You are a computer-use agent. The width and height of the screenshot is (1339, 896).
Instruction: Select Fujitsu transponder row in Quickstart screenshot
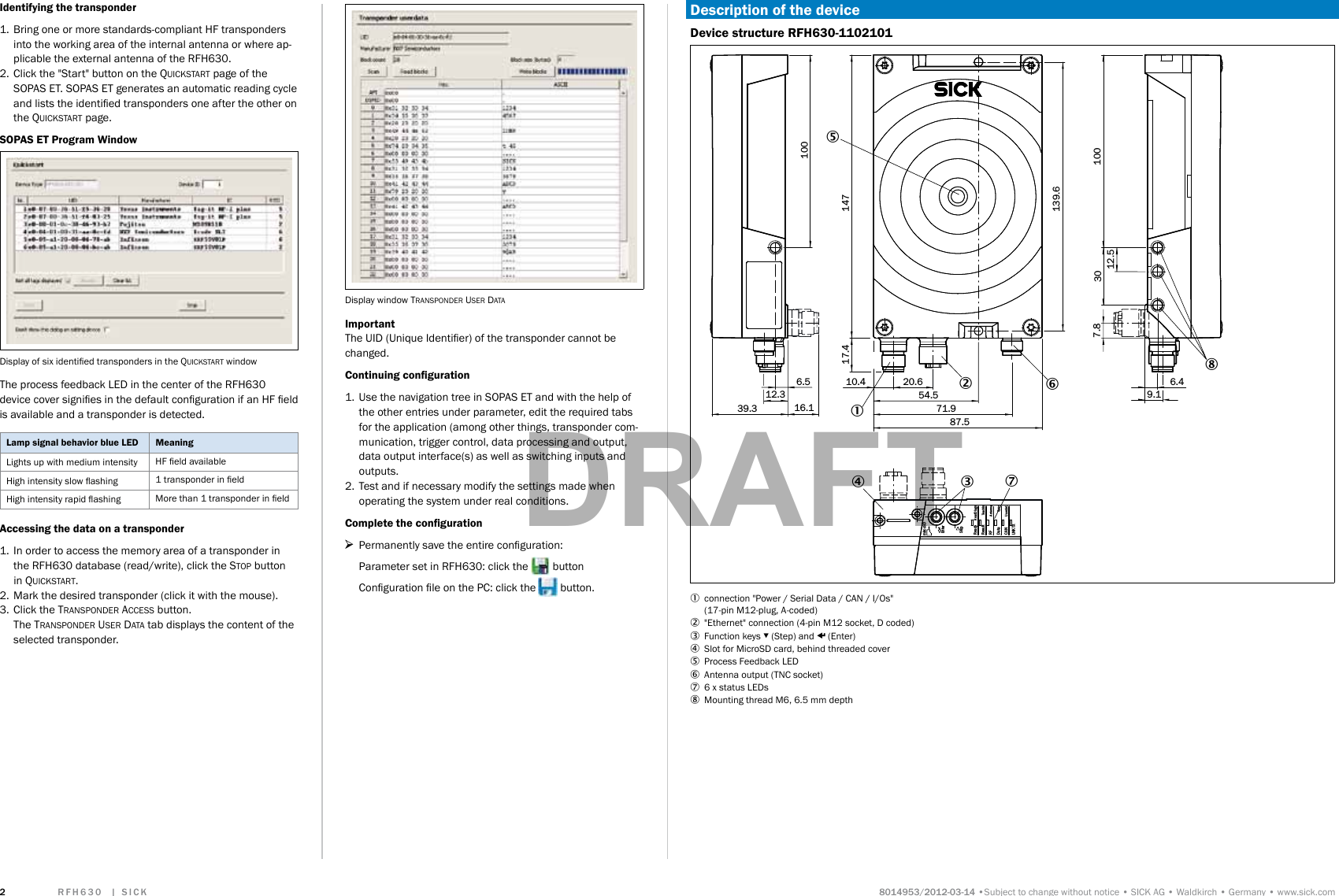148,224
